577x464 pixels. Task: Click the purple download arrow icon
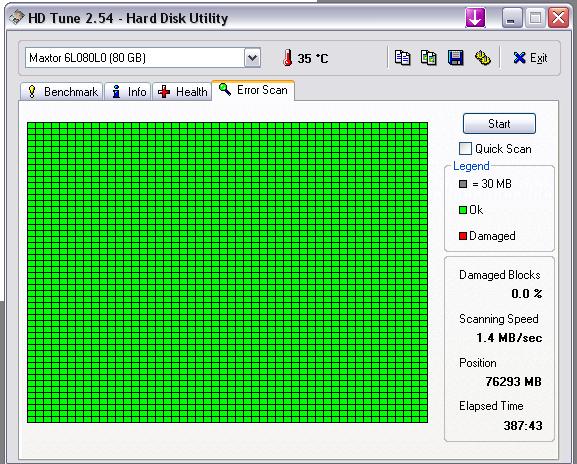475,17
